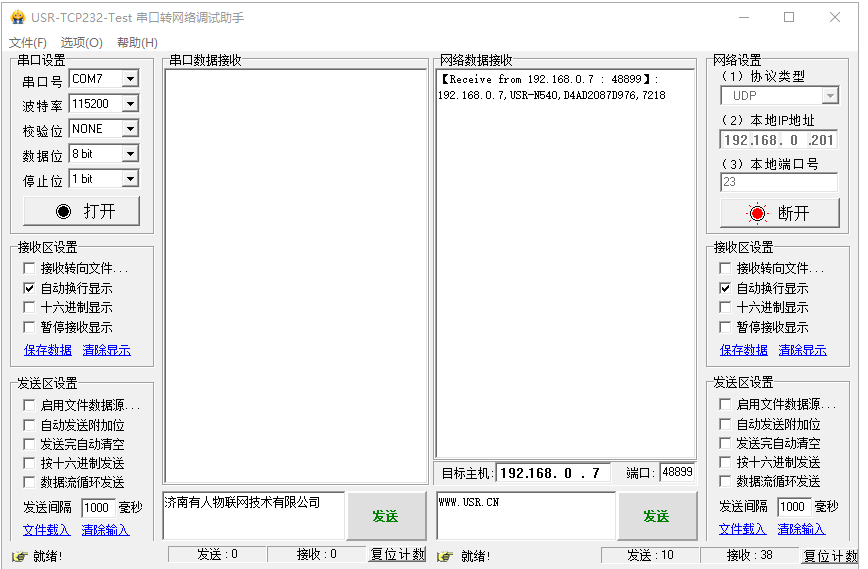Image resolution: width=868 pixels, height=569 pixels.
Task: Enable serial 自动发送附加位 checkbox
Action: pos(29,425)
